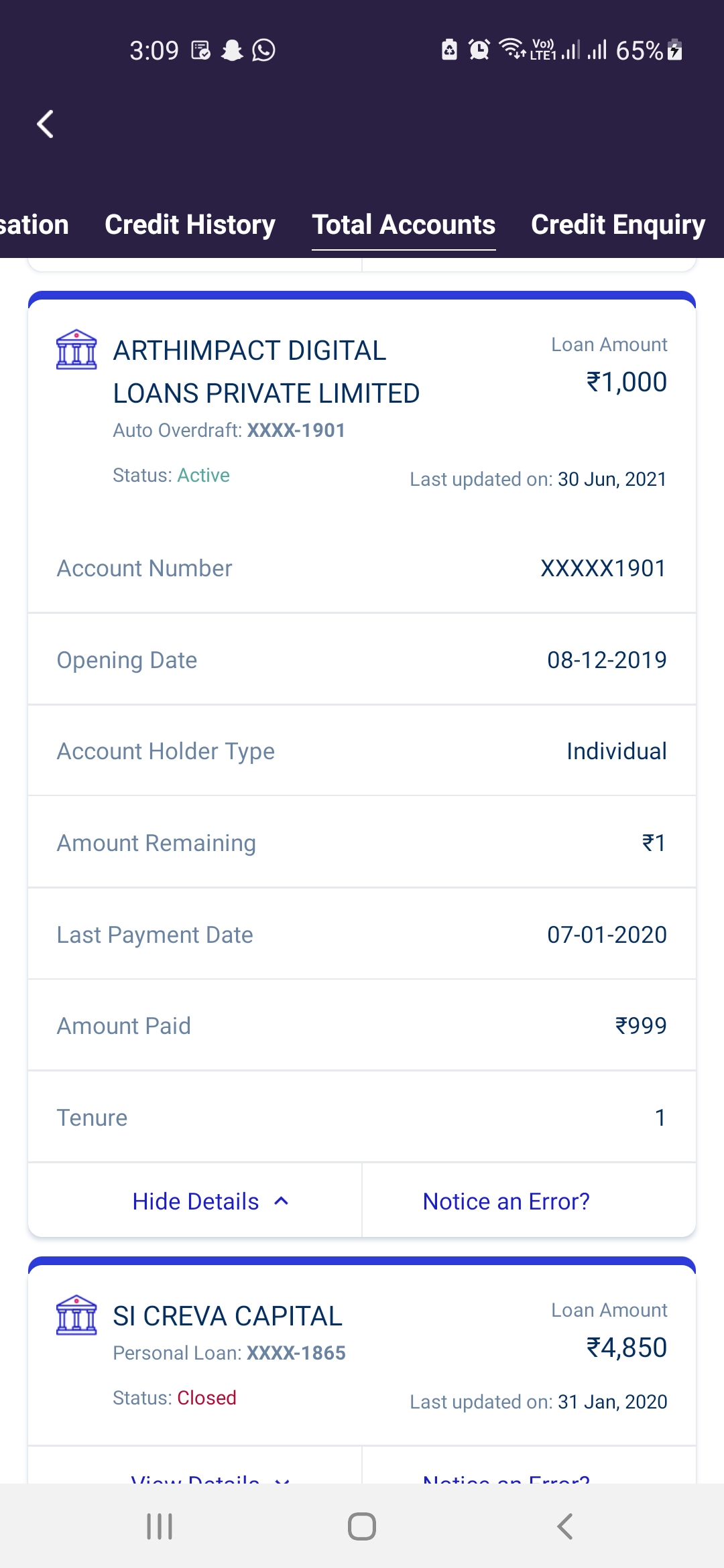Switch to the Credit History tab
The image size is (724, 1568).
click(x=190, y=224)
